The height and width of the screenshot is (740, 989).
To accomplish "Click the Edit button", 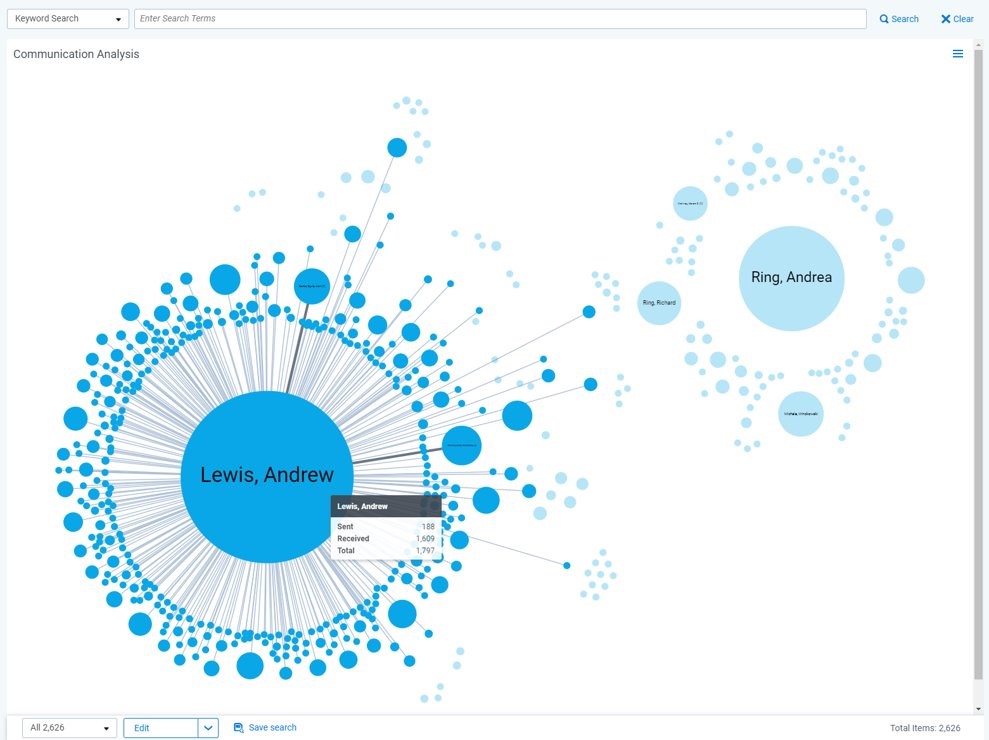I will [160, 728].
